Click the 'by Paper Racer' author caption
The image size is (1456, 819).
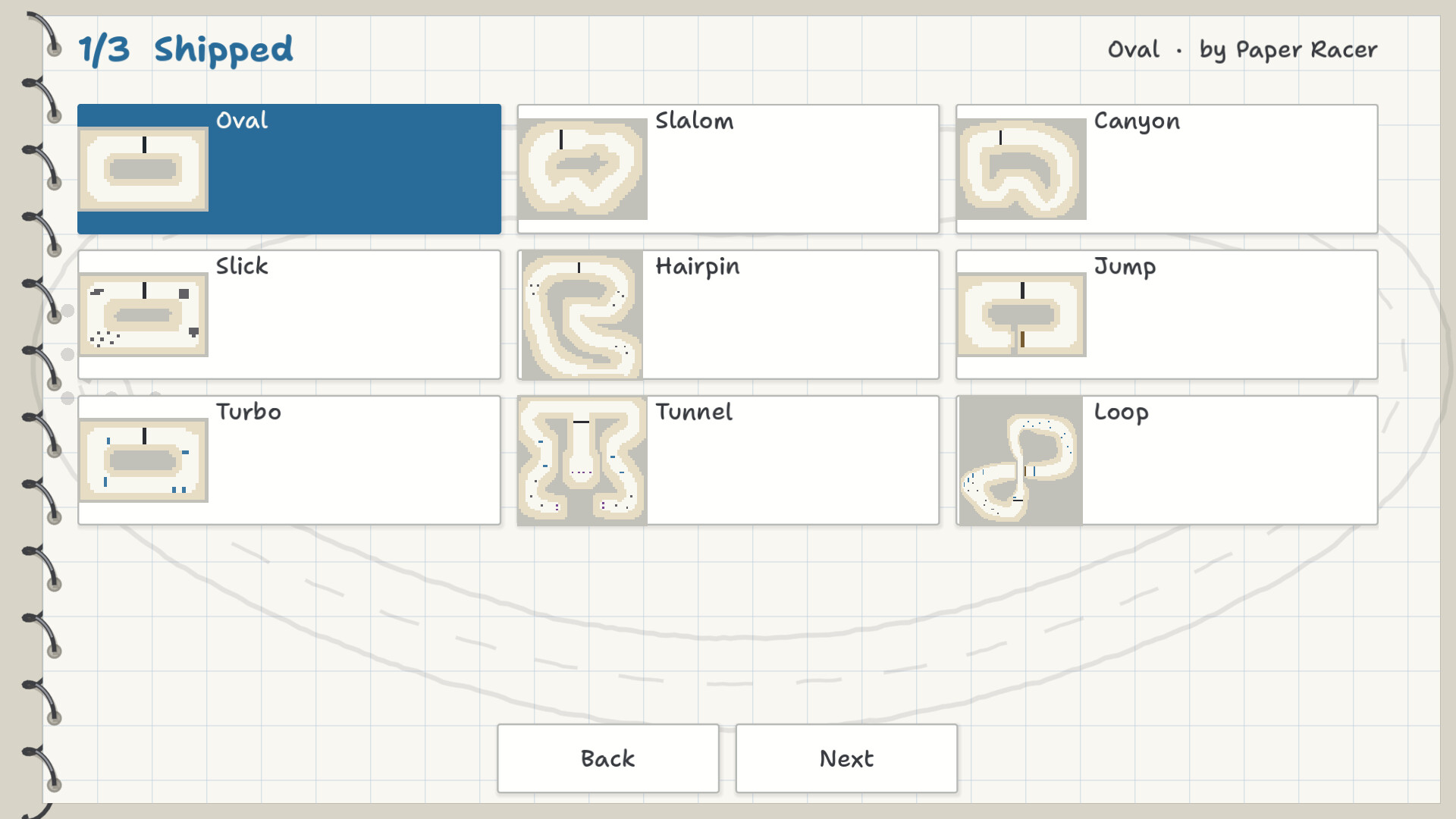coord(1288,50)
